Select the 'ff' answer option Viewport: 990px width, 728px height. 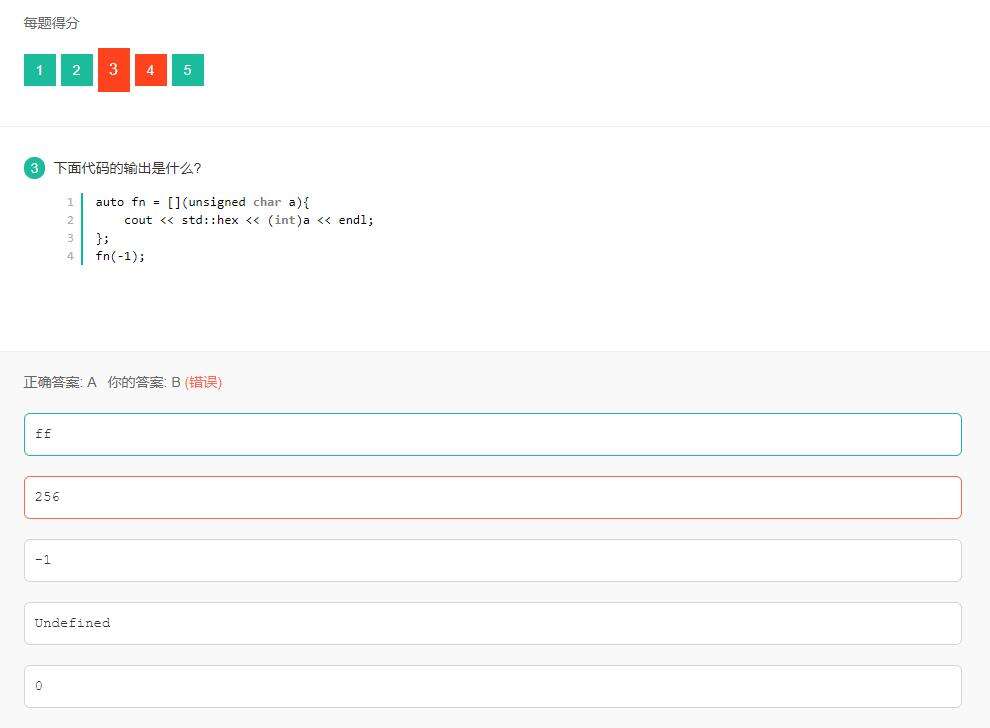(492, 434)
